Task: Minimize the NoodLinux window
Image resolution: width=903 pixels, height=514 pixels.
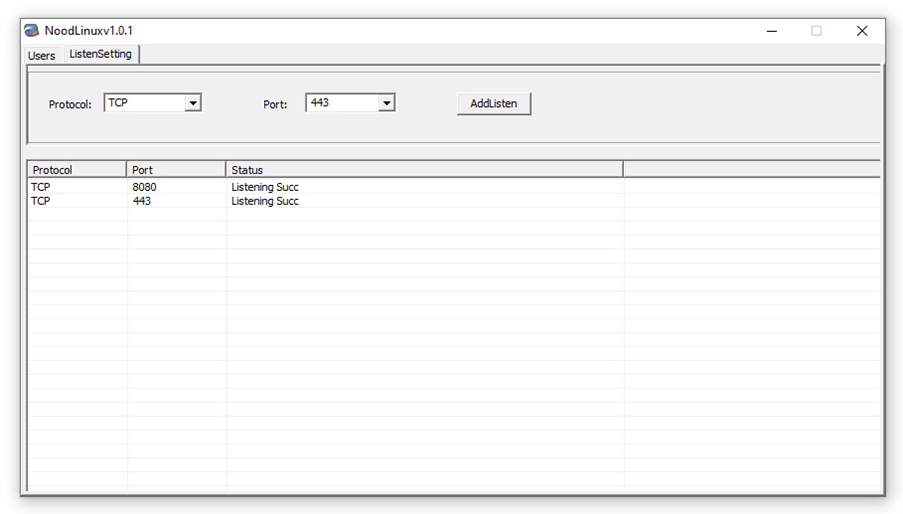Action: coord(772,31)
